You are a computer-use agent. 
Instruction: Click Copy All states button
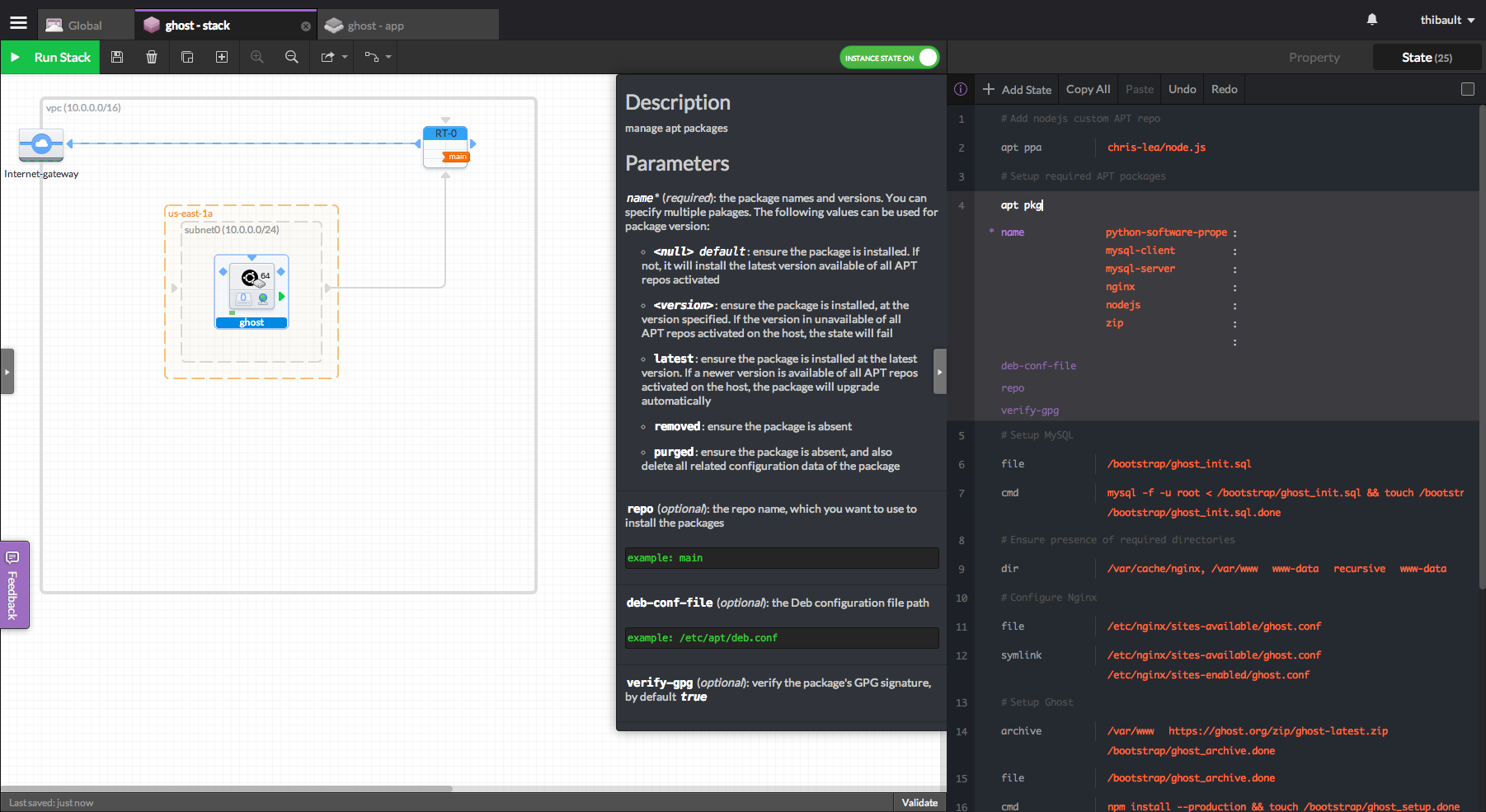(x=1088, y=89)
